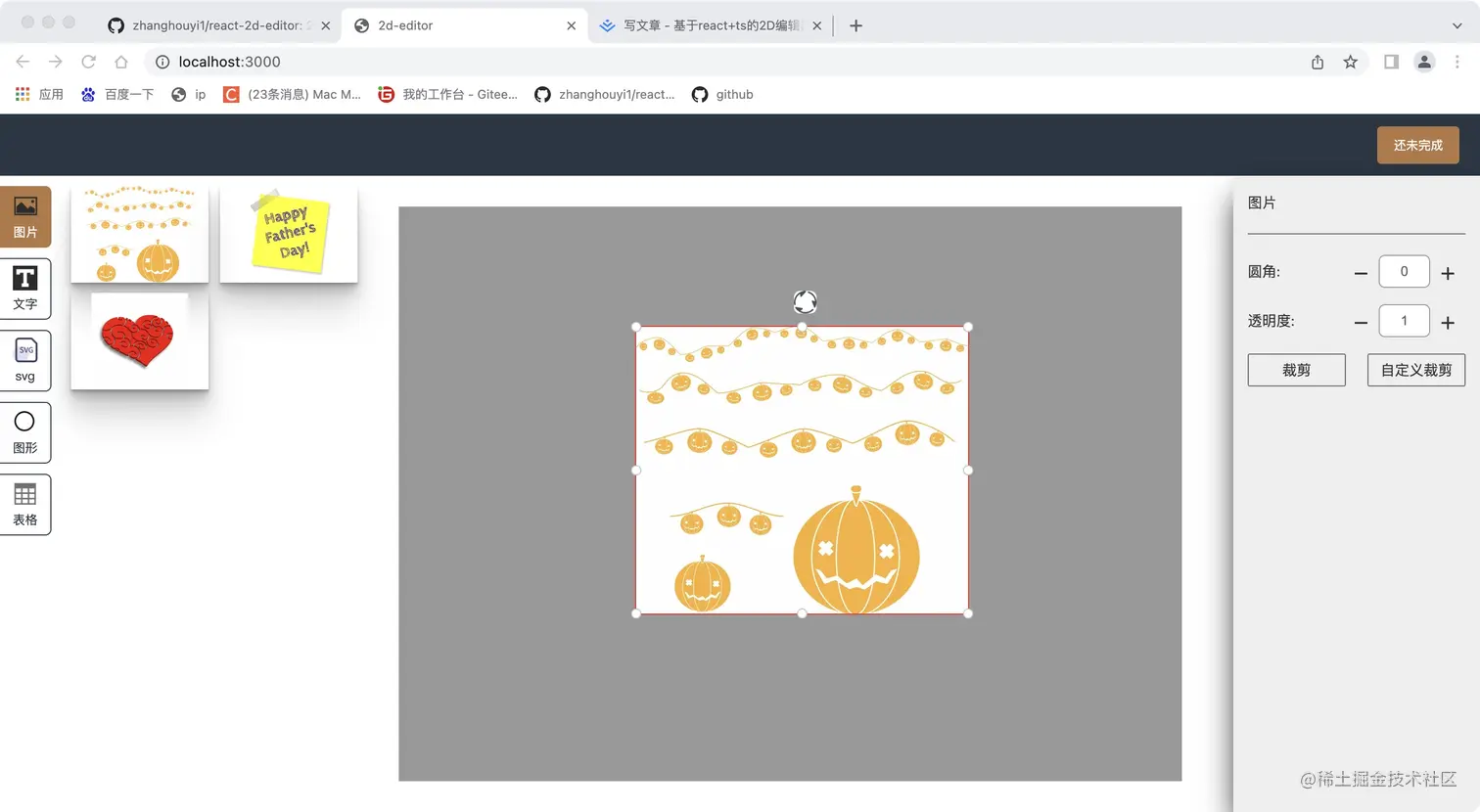Viewport: 1480px width, 812px height.
Task: Open the 百度一下 bookmark
Action: [x=117, y=94]
